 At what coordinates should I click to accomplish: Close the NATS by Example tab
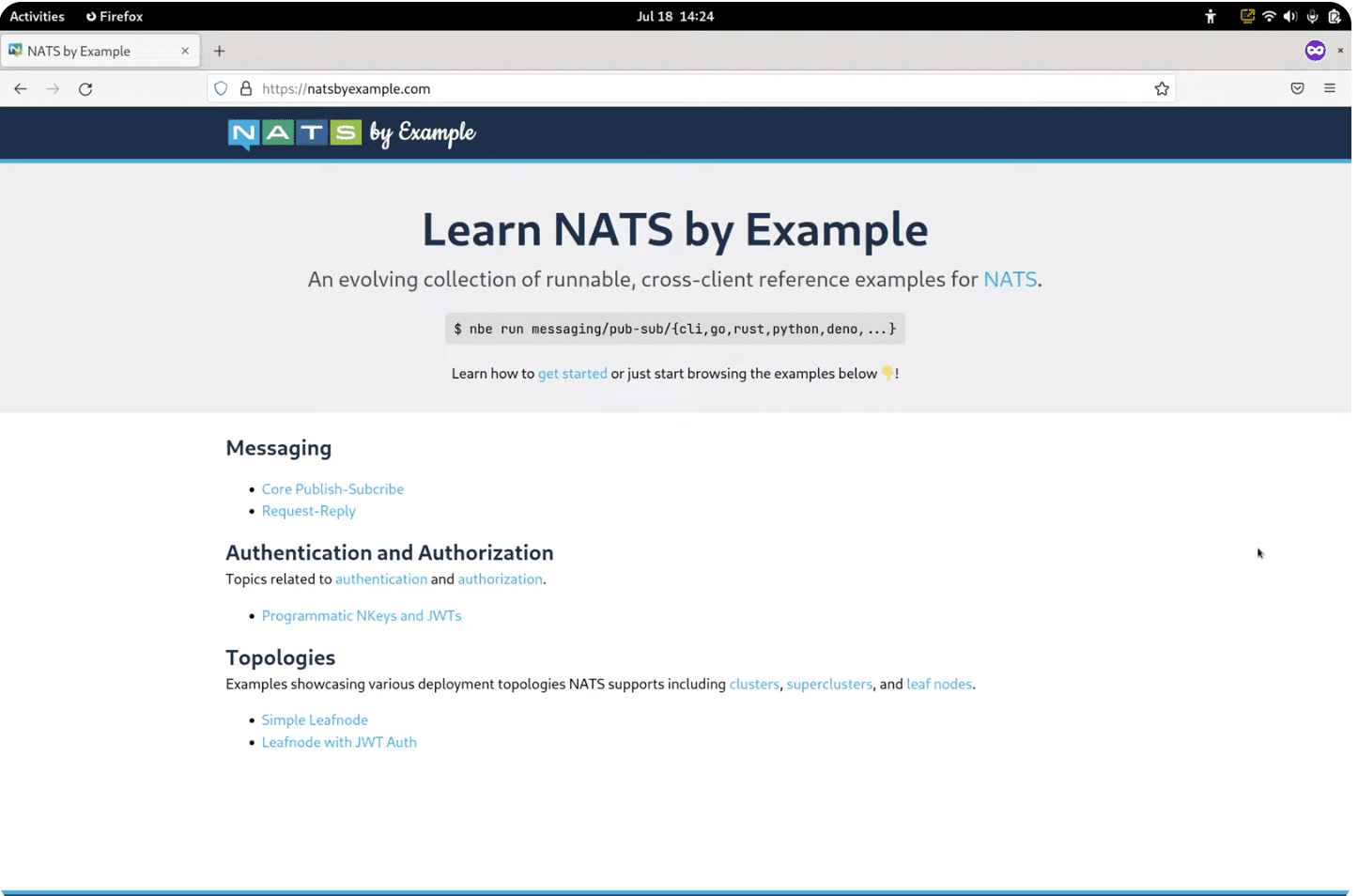tap(185, 51)
